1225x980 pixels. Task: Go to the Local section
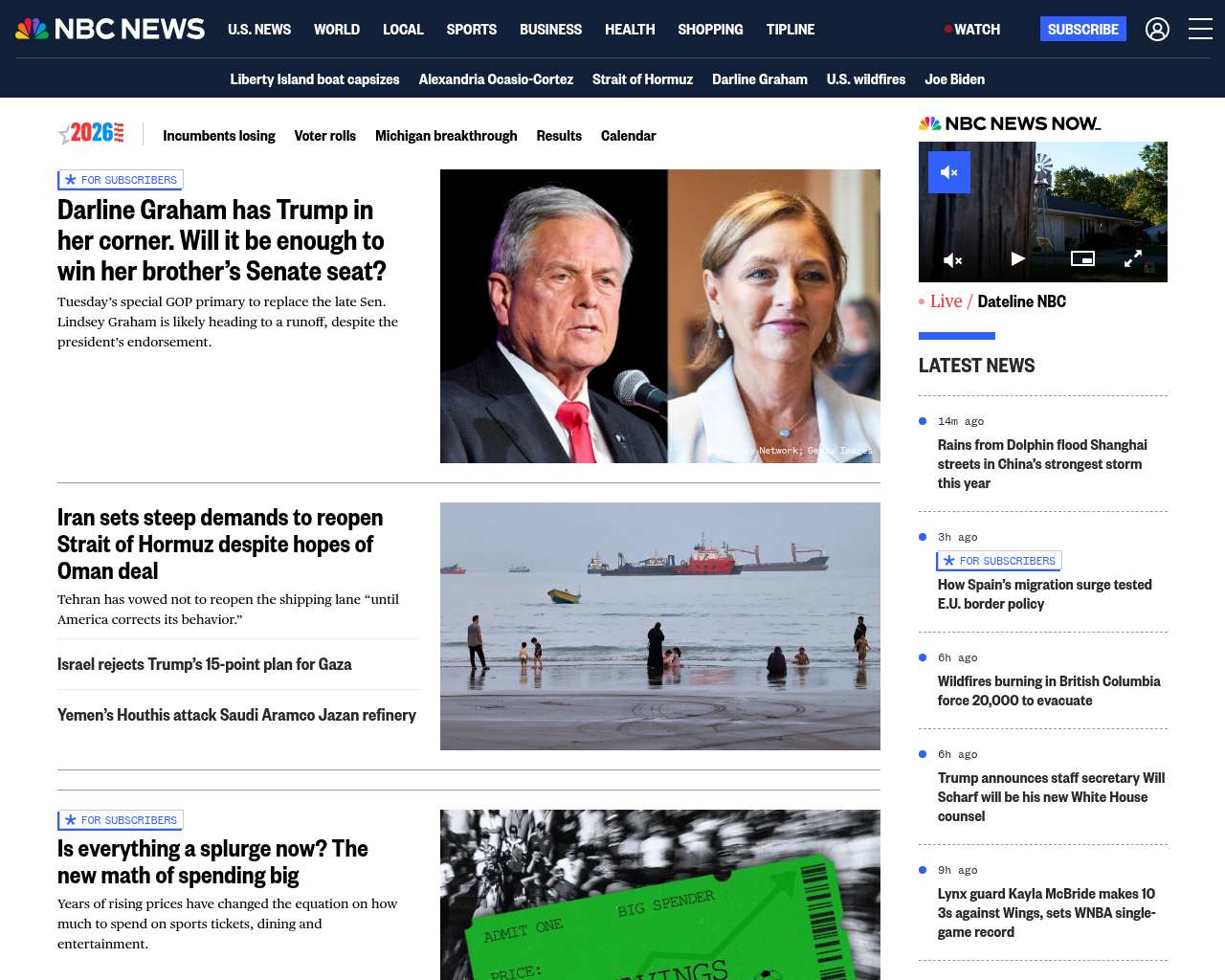(x=403, y=30)
